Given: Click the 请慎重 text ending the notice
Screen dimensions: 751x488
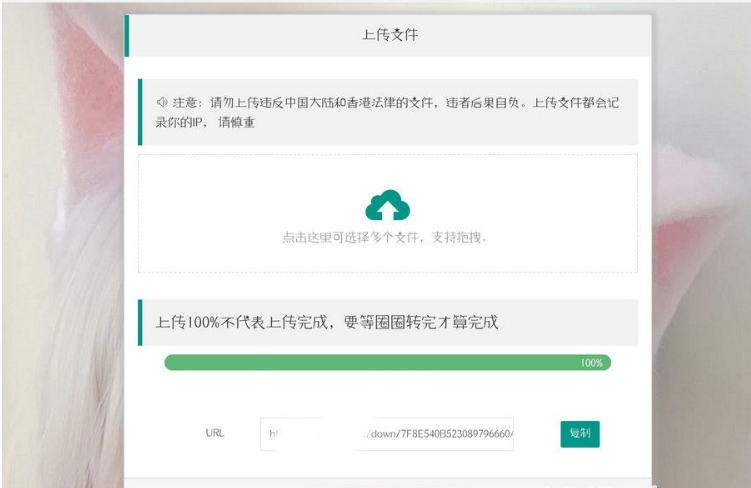Looking at the screenshot, I should (x=238, y=123).
